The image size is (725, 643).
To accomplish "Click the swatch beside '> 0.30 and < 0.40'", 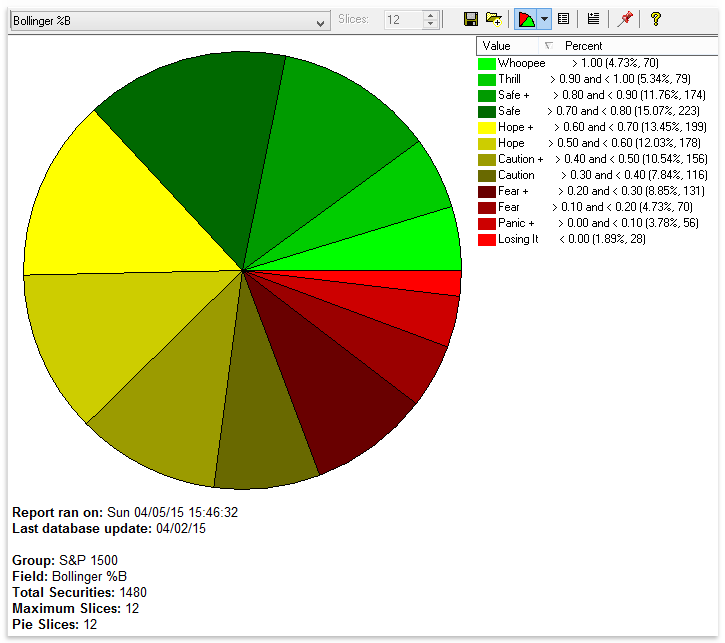I will click(x=486, y=176).
